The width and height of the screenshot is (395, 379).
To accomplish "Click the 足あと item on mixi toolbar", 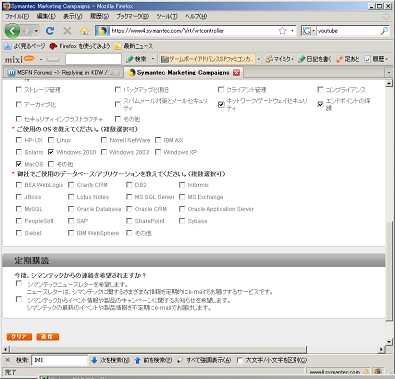I will (x=347, y=59).
